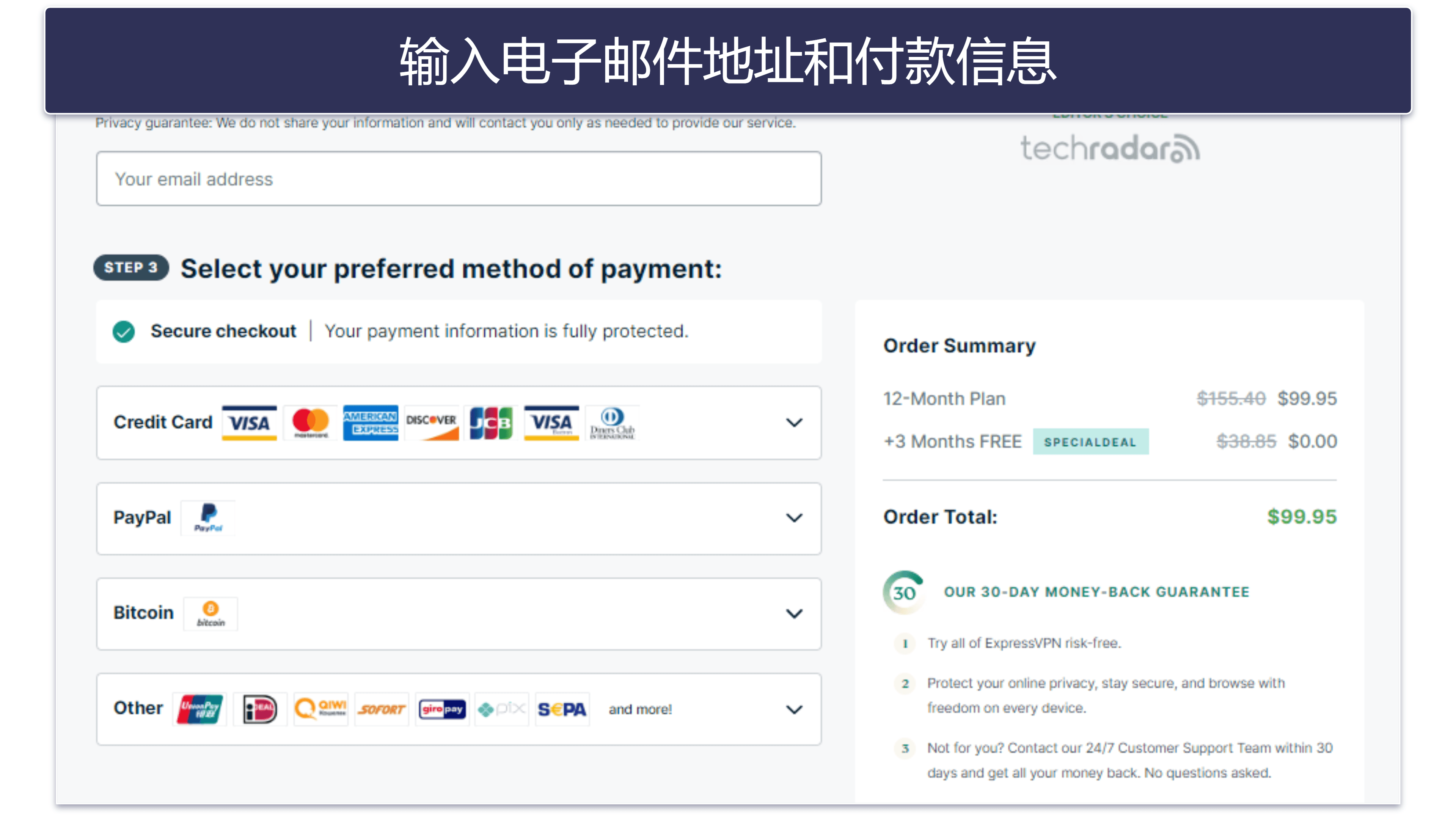The width and height of the screenshot is (1456, 816).
Task: Expand the Credit Card payment chevron
Action: (794, 423)
